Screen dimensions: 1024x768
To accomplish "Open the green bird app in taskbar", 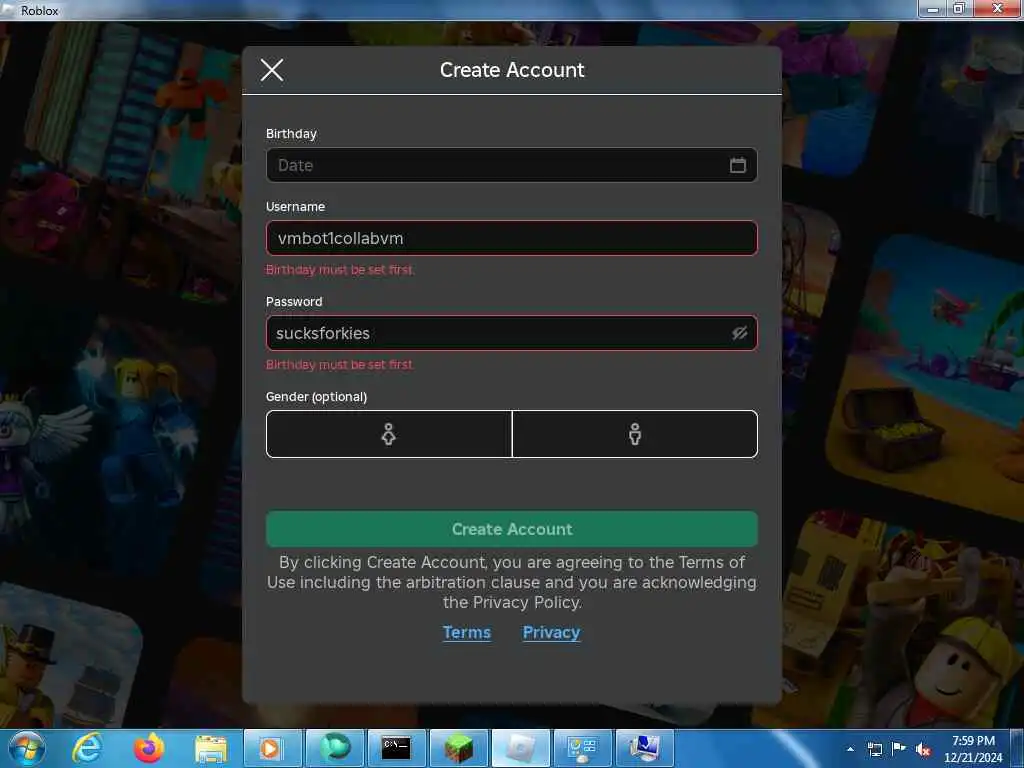I will pos(334,748).
